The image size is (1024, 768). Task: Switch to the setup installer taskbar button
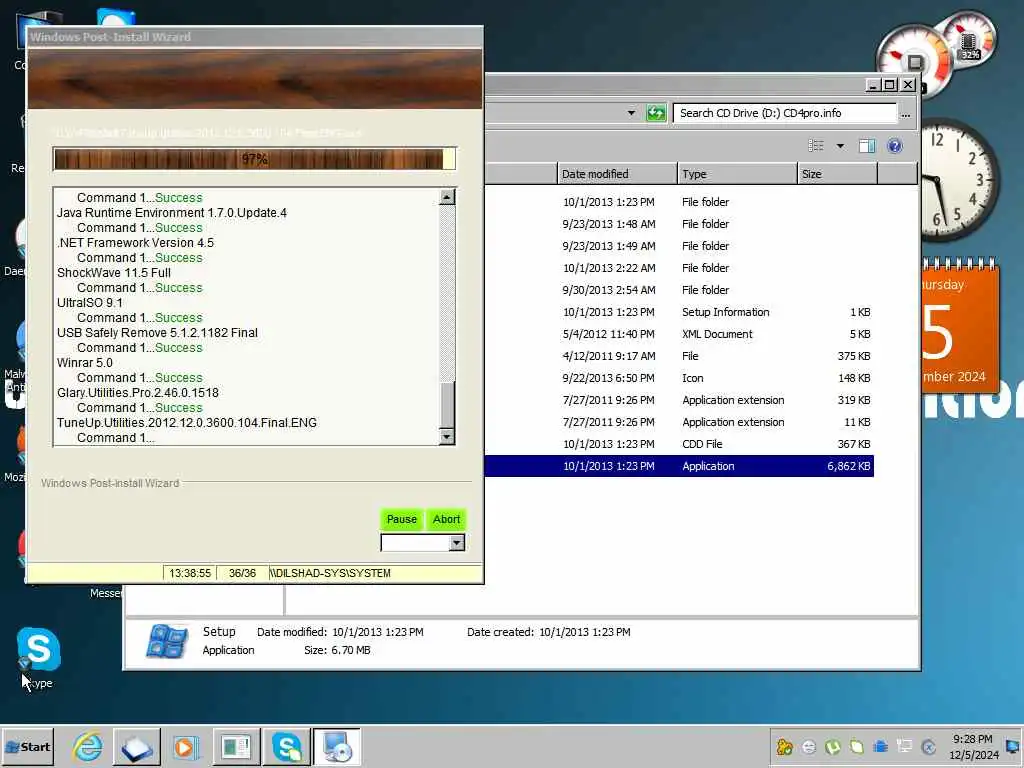click(x=337, y=746)
